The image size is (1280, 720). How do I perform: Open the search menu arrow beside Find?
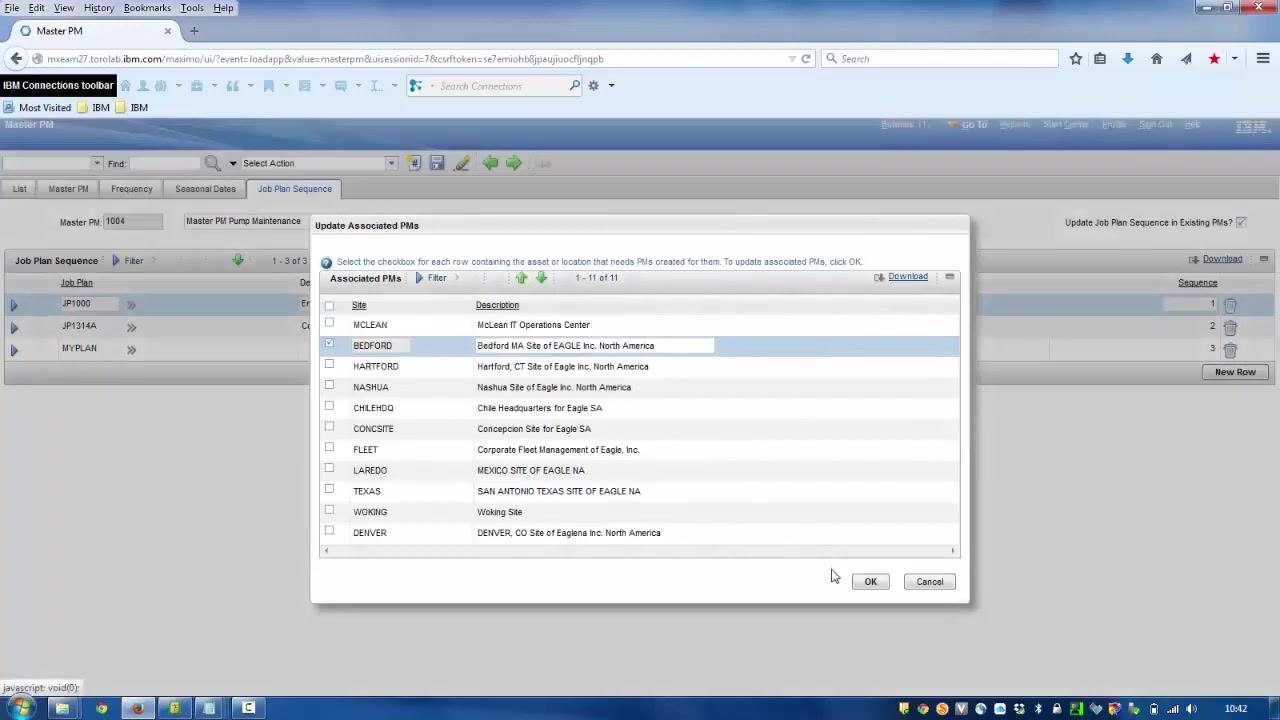233,163
